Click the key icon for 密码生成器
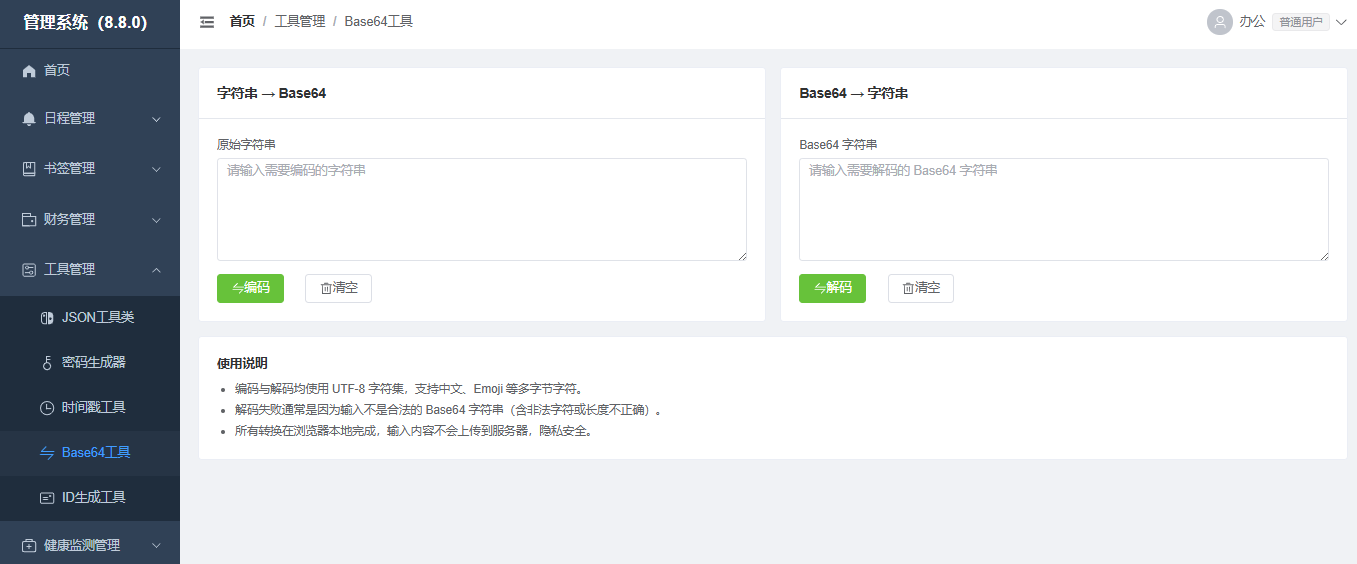The width and height of the screenshot is (1357, 564). point(47,363)
